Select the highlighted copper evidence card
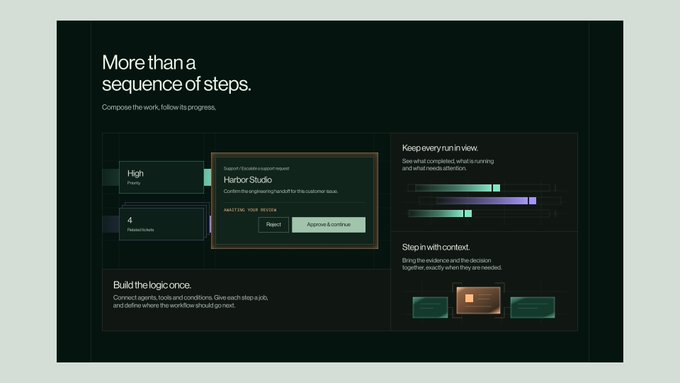Screen dimensions: 680x383 [x=478, y=300]
